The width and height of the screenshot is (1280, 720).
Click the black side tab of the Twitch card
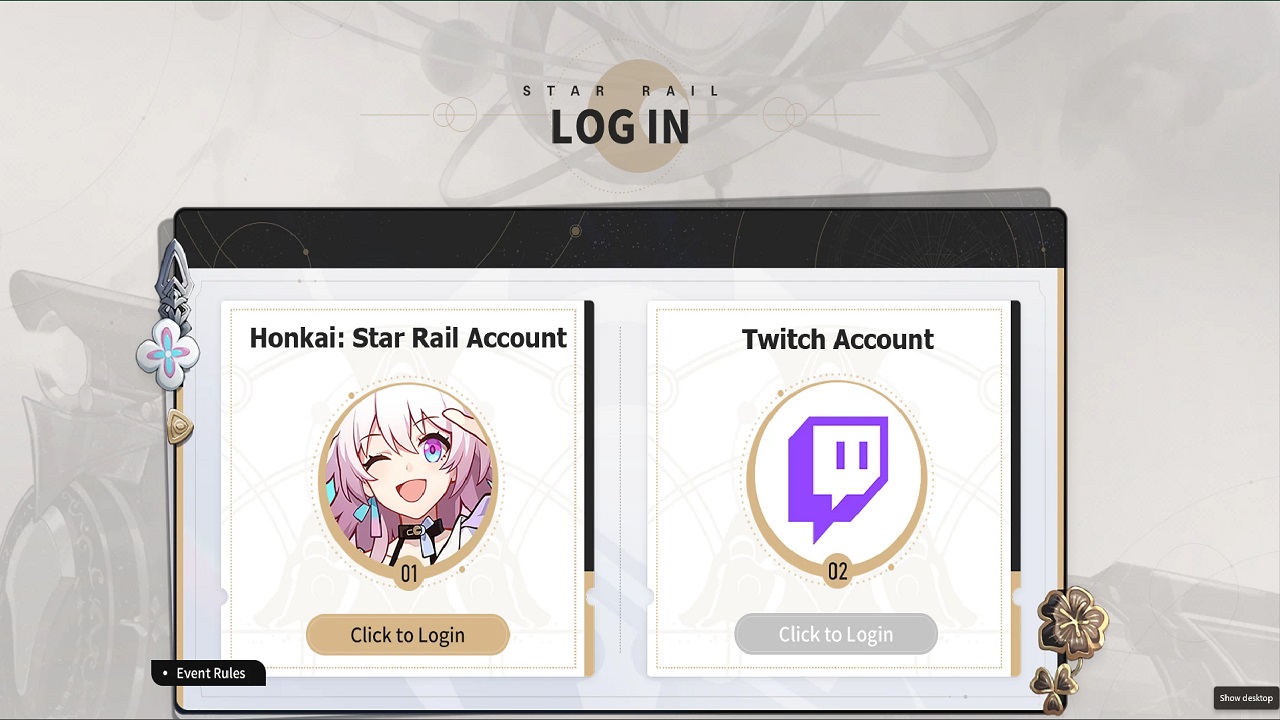point(1016,436)
